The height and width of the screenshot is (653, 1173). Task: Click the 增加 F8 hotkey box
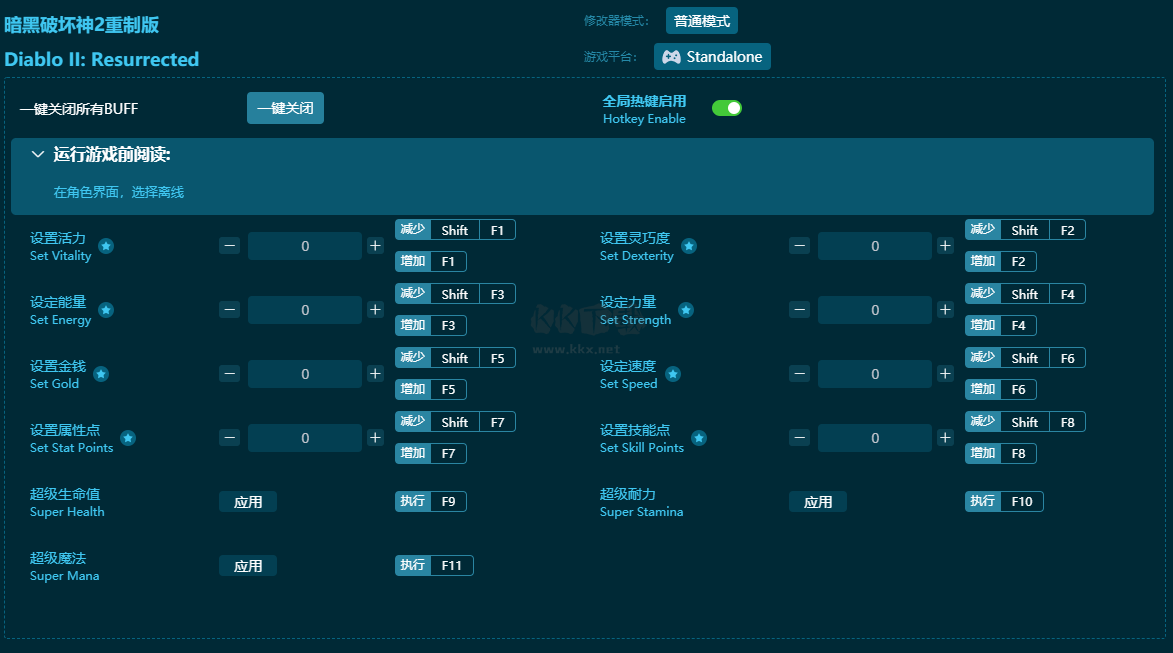coord(1001,453)
